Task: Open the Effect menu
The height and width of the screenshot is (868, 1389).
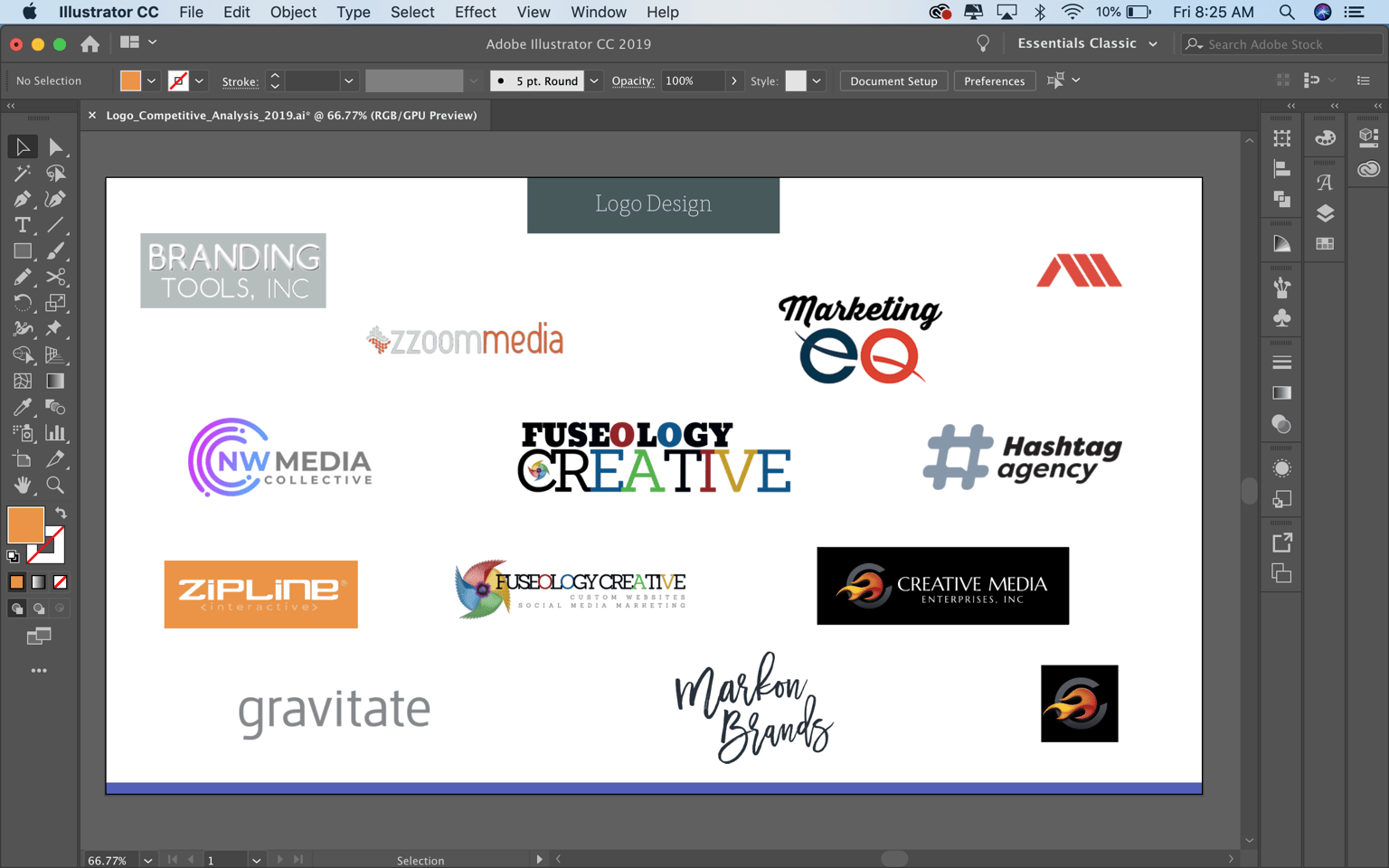Action: (475, 12)
